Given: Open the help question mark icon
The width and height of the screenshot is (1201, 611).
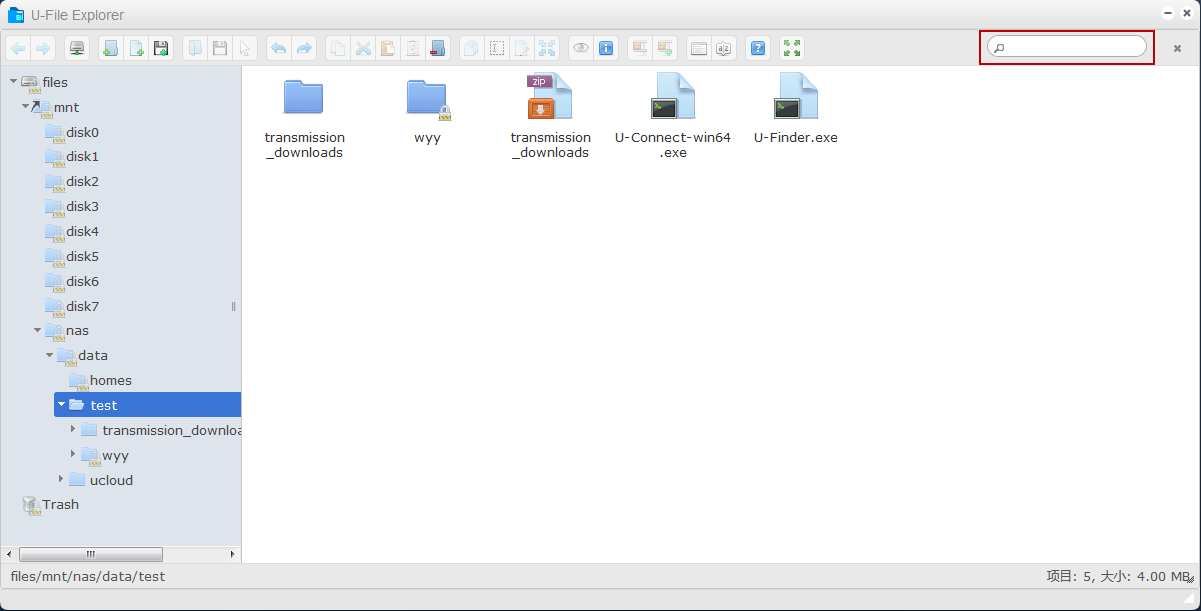Looking at the screenshot, I should click(x=758, y=48).
